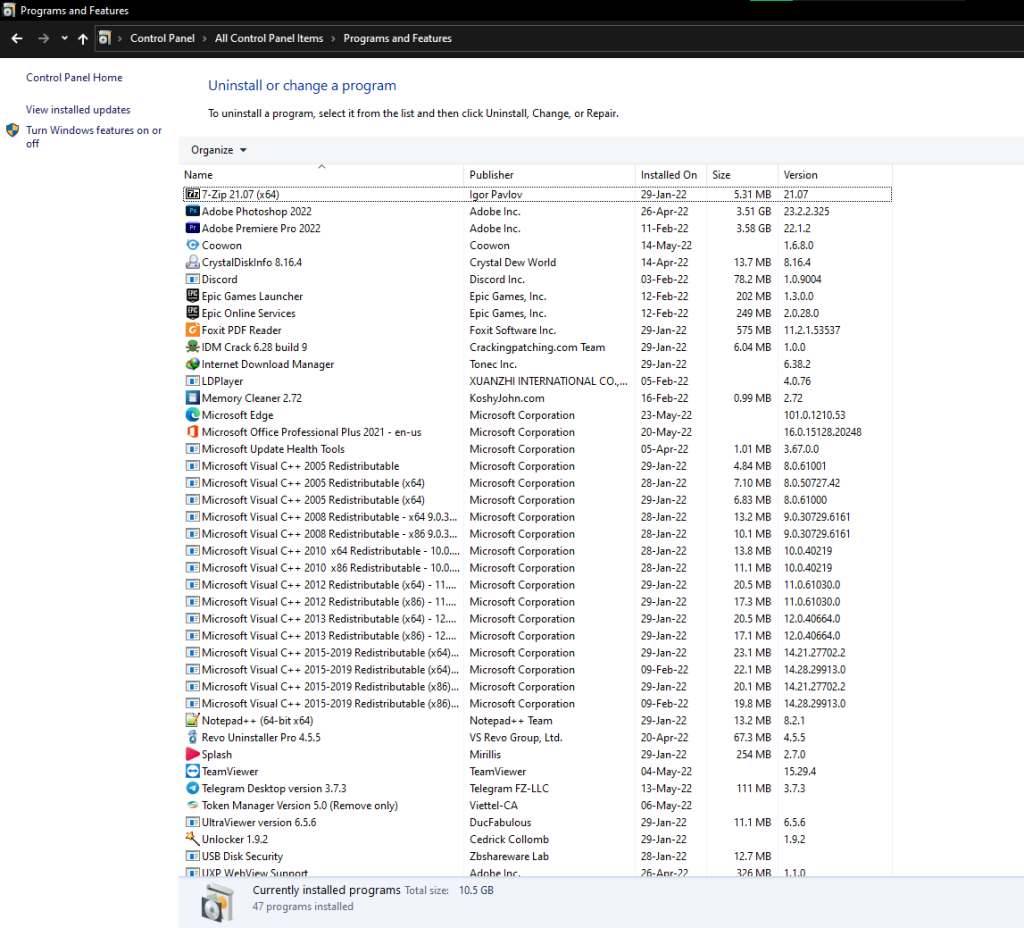1024x928 pixels.
Task: Click the Token Manager icon
Action: [192, 805]
